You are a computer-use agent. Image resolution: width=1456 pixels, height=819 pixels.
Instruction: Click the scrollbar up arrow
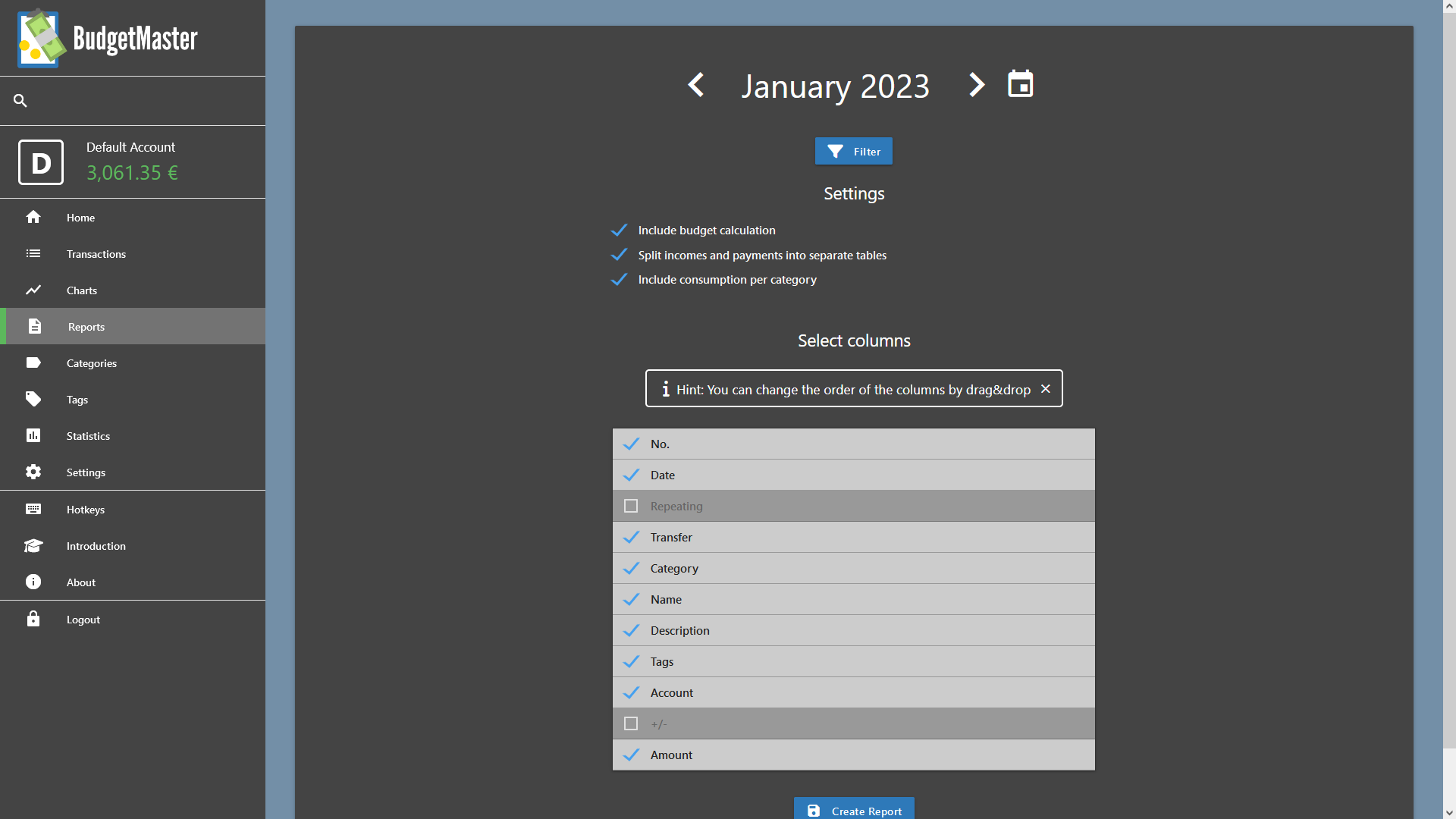point(1449,6)
